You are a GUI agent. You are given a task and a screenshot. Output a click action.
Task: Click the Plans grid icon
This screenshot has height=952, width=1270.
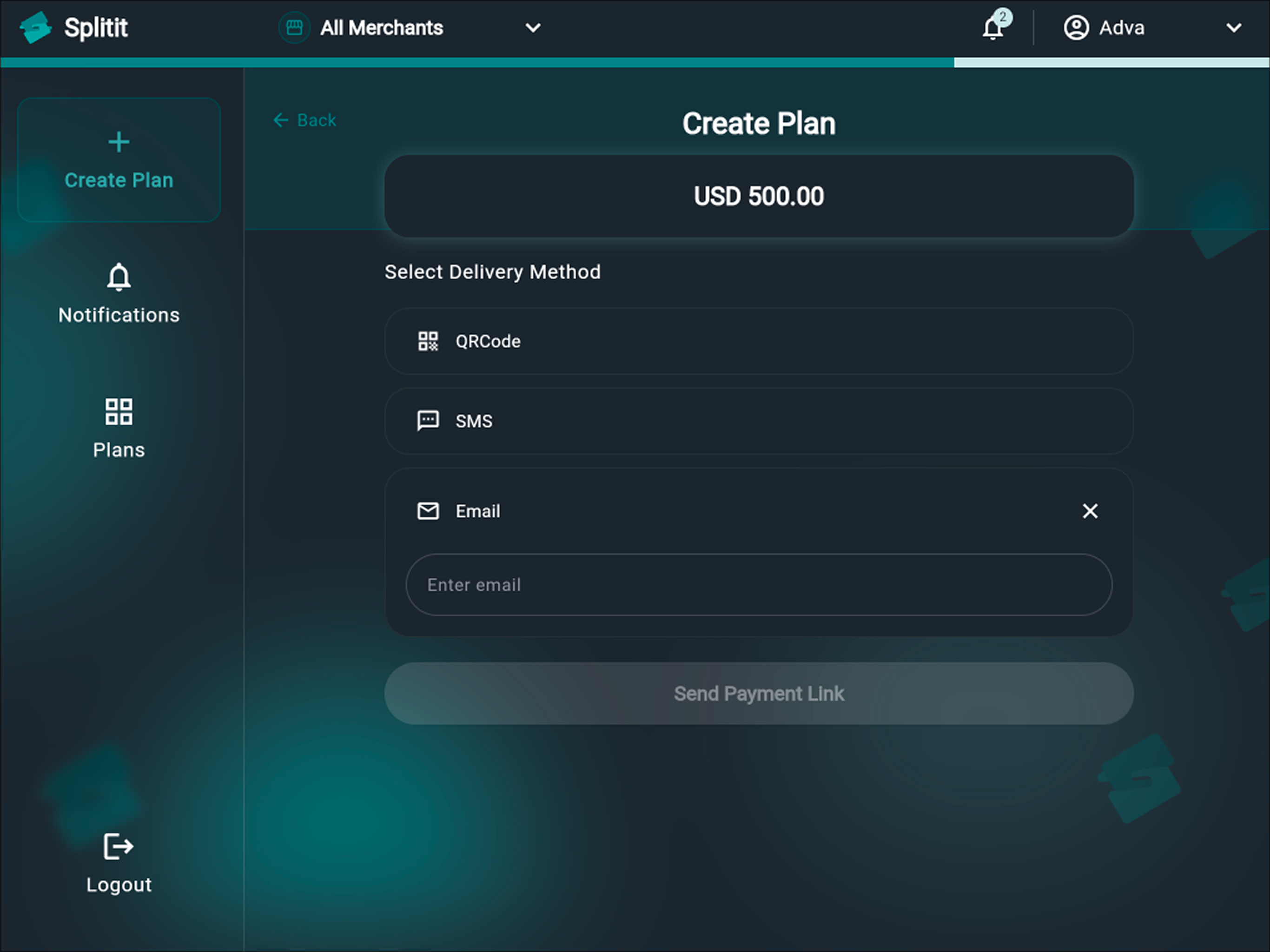(119, 412)
